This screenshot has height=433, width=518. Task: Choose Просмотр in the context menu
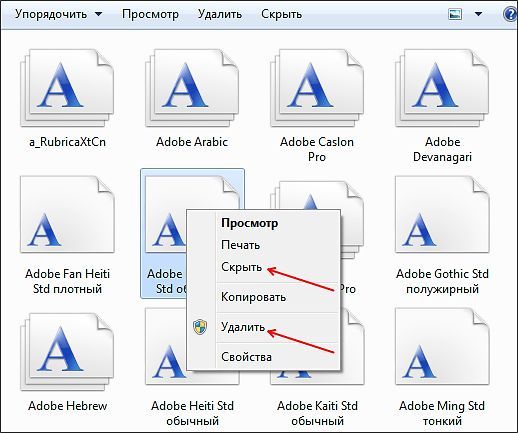tap(249, 223)
